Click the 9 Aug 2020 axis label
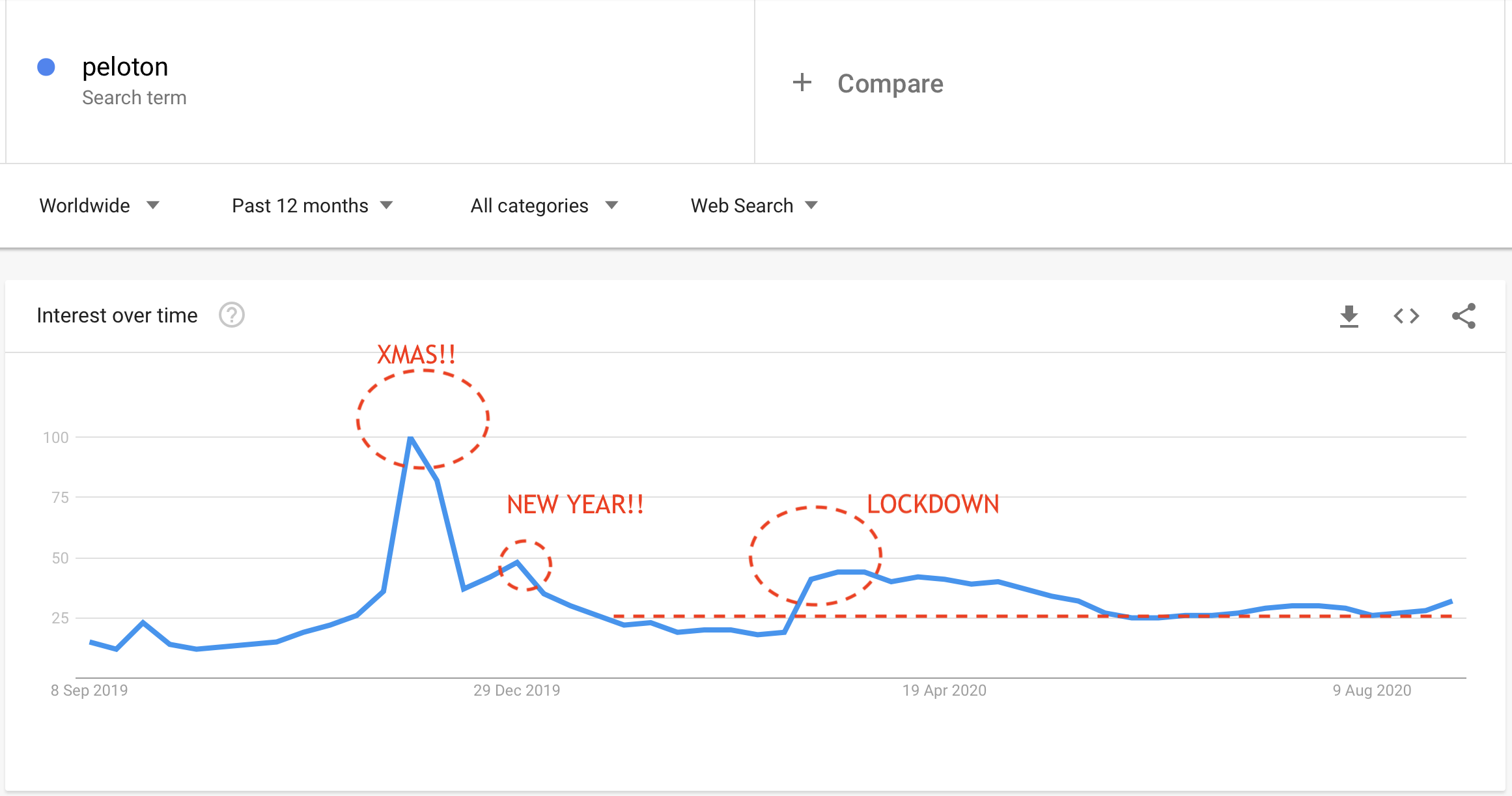 1372,690
